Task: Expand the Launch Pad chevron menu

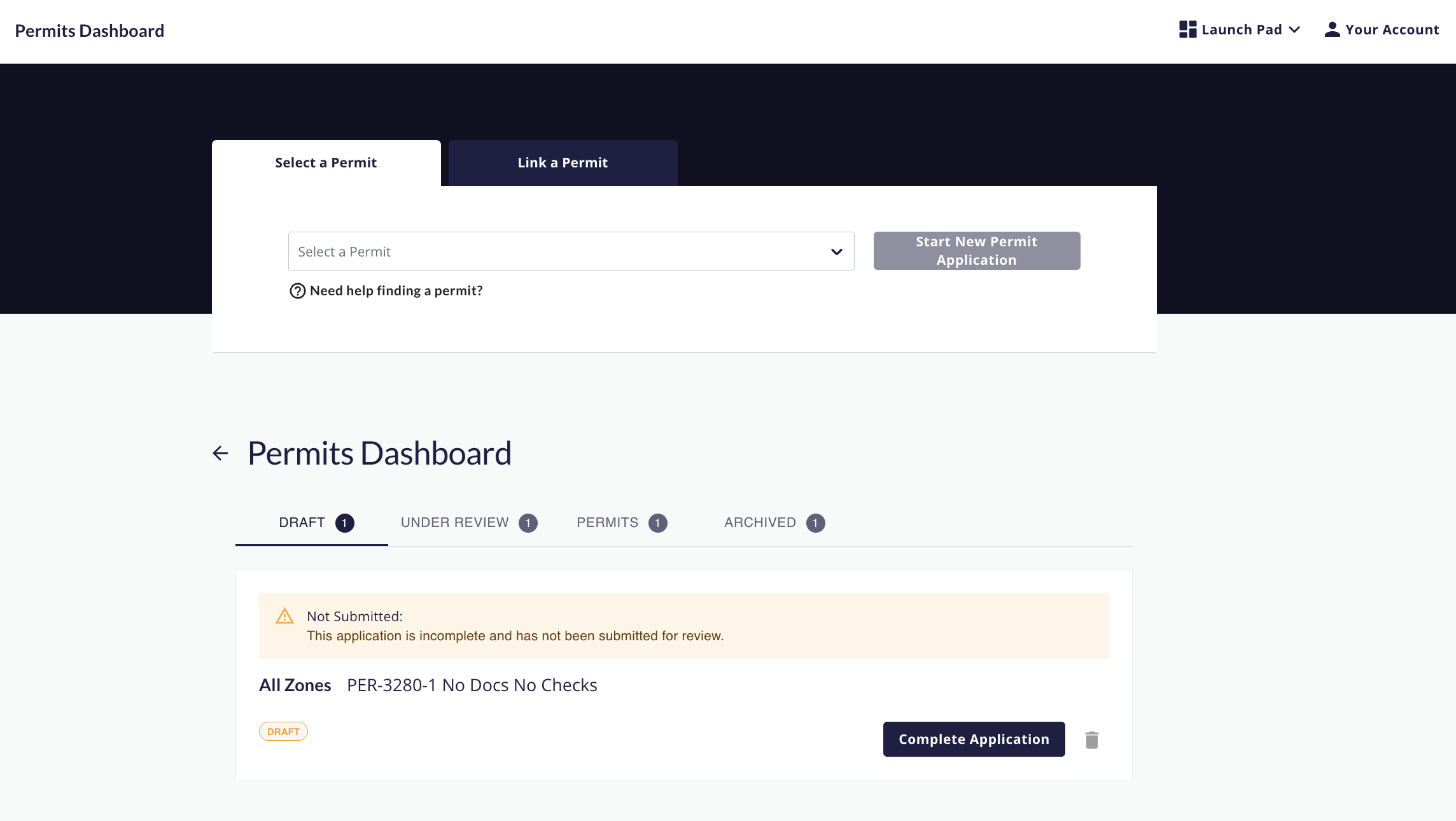Action: pos(1294,30)
